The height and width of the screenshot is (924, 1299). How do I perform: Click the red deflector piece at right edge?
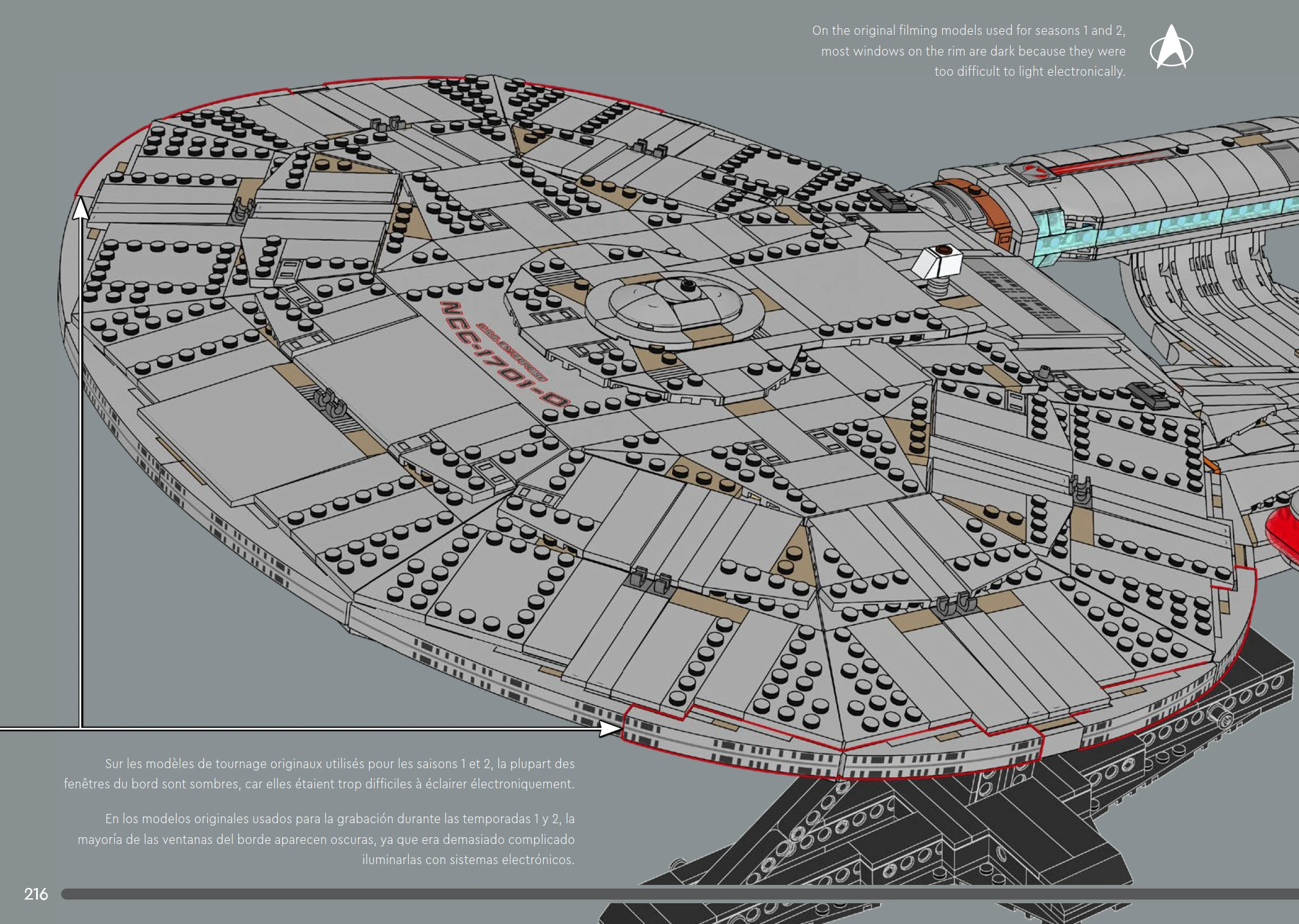[x=1283, y=532]
